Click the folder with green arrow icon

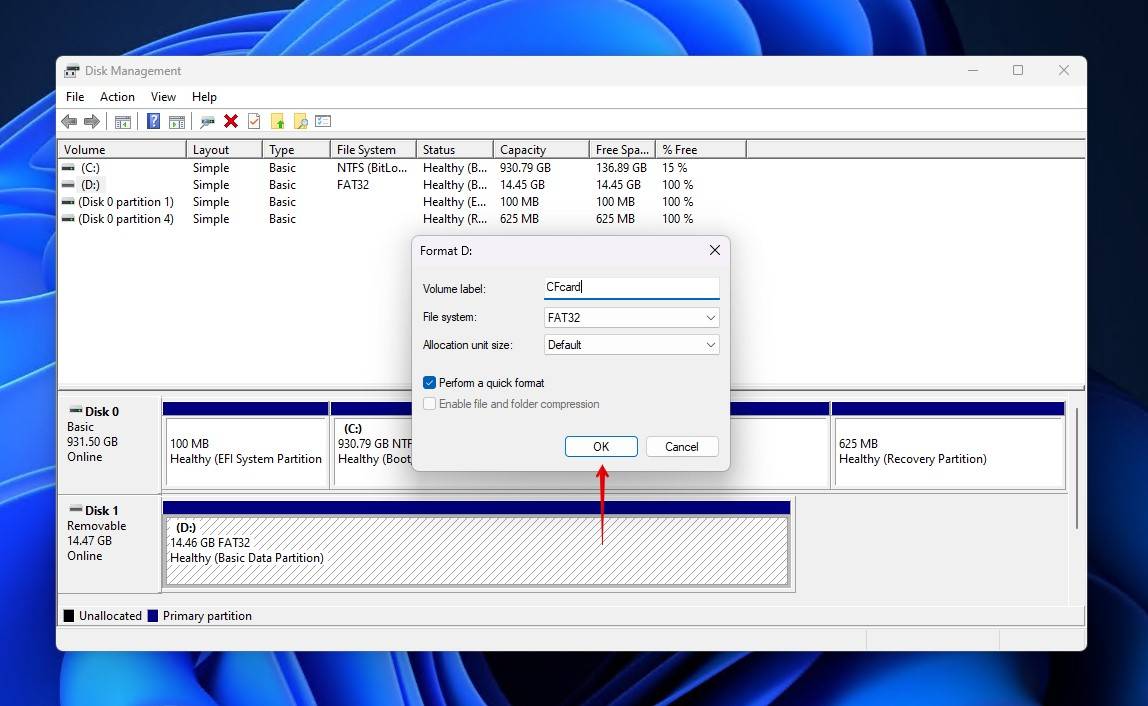coord(277,121)
